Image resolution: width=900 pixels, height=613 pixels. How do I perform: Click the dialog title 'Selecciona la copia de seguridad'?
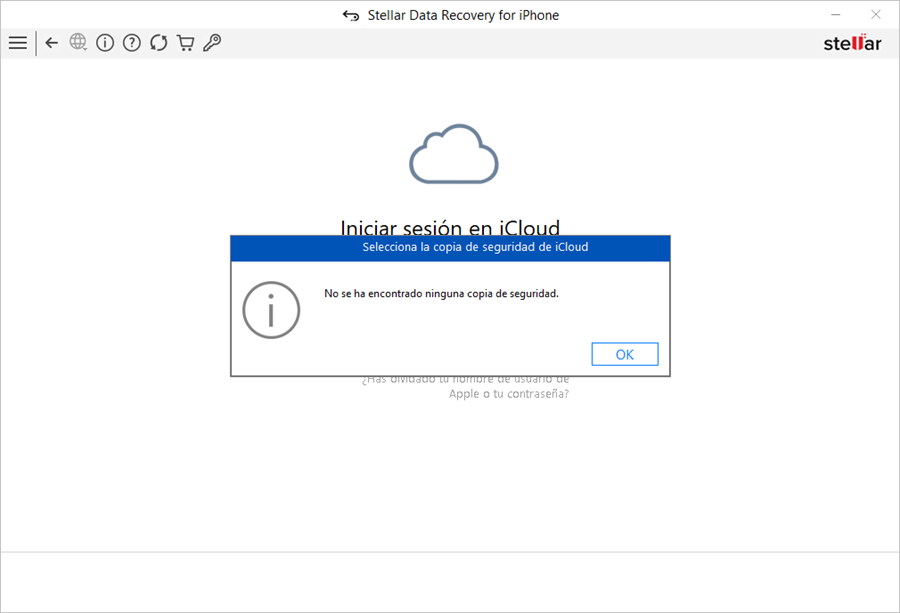coord(475,247)
